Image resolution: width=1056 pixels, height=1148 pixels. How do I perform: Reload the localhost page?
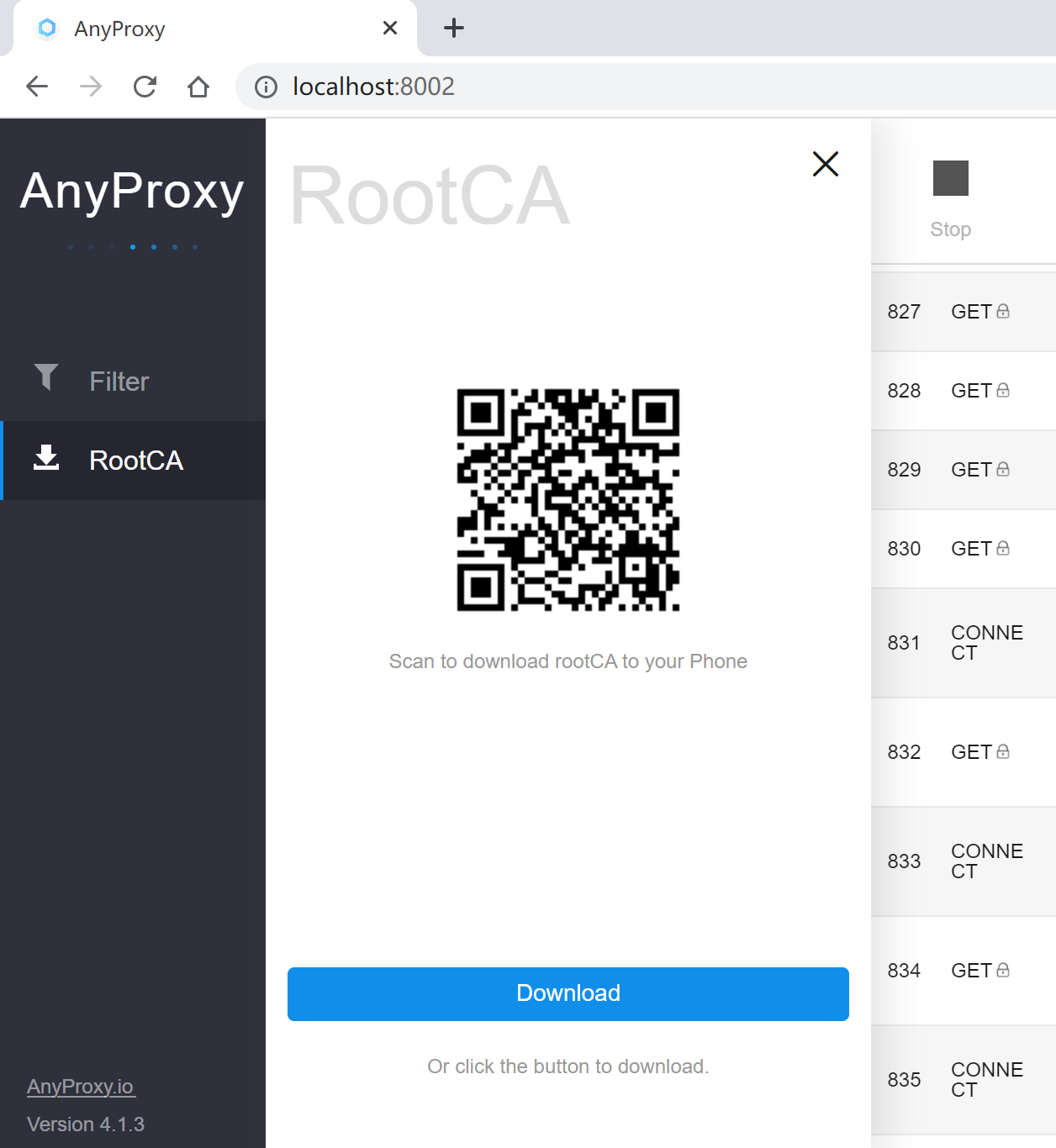point(145,87)
